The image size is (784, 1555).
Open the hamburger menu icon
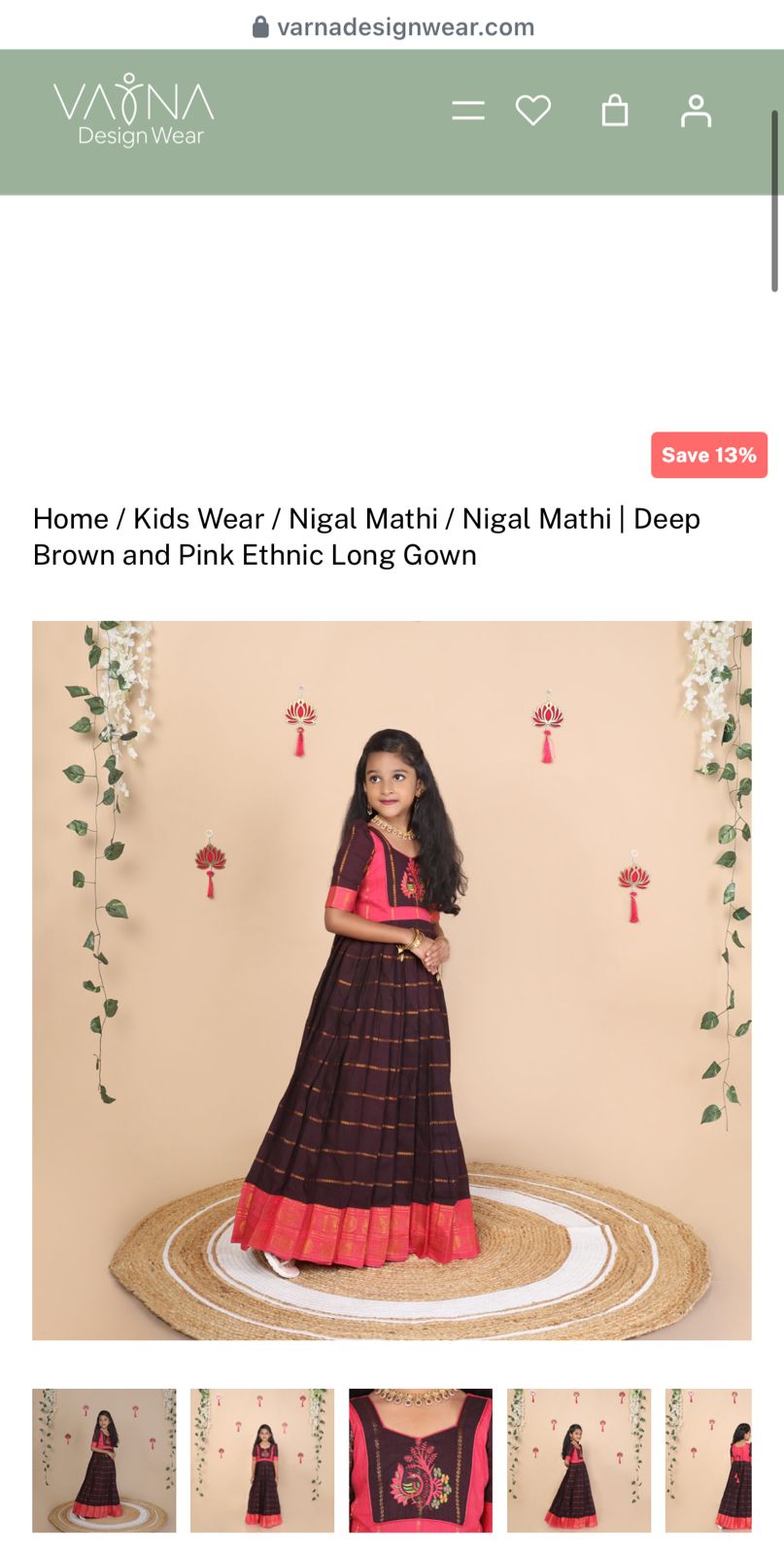(467, 111)
